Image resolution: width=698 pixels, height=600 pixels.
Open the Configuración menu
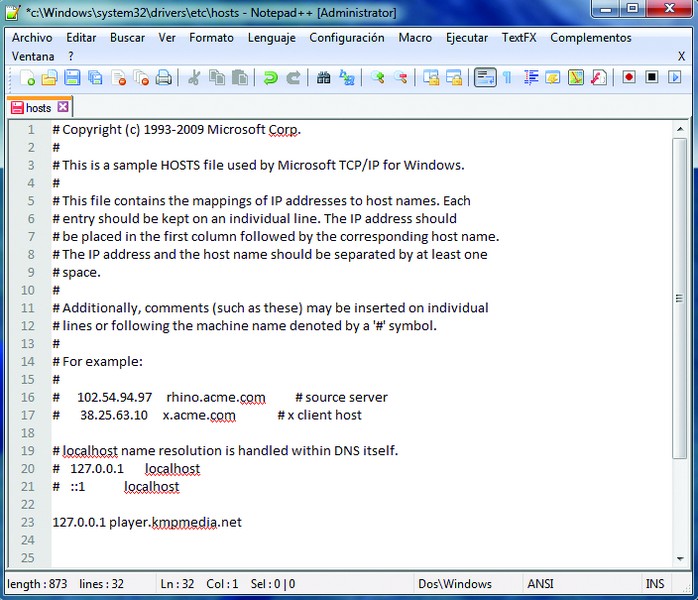pos(347,38)
